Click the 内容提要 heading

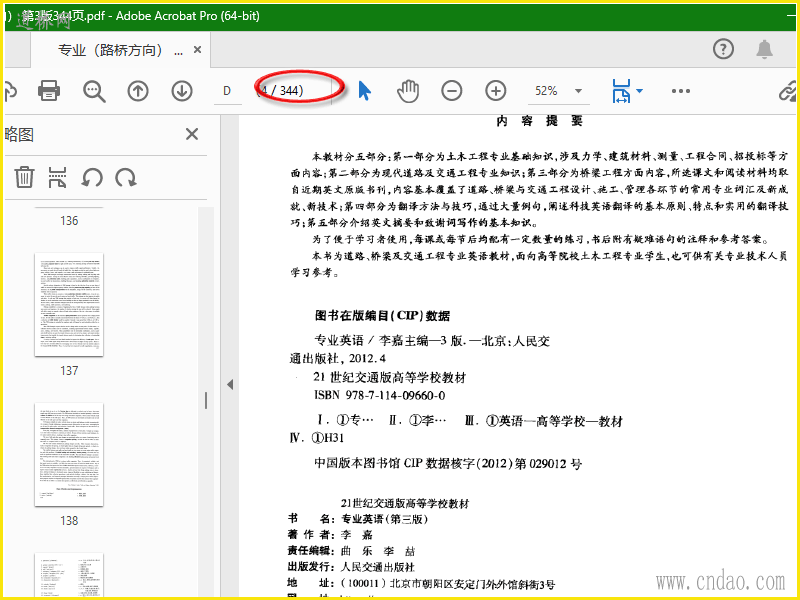tap(540, 121)
